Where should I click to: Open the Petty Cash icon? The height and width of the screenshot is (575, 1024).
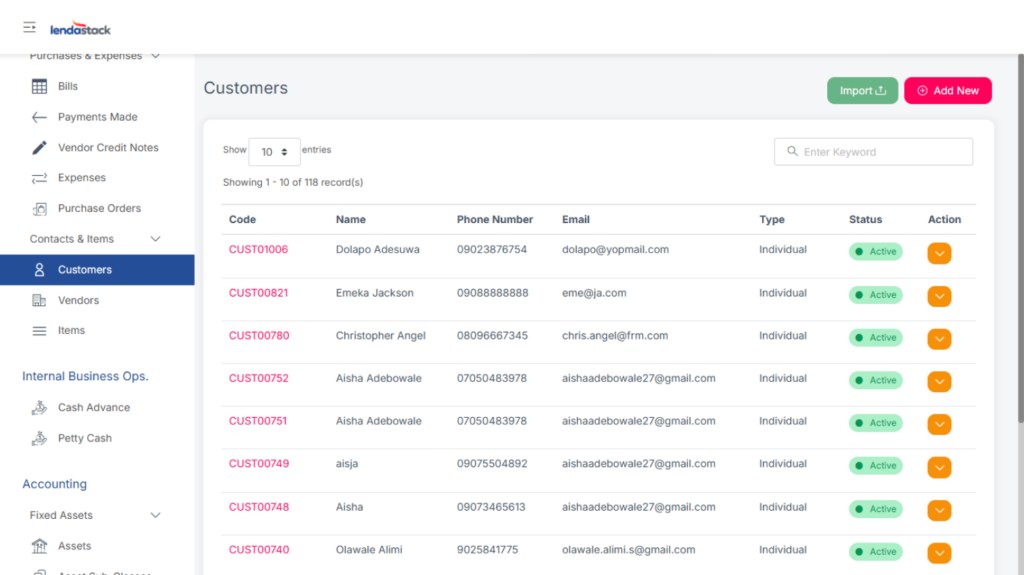click(x=40, y=438)
